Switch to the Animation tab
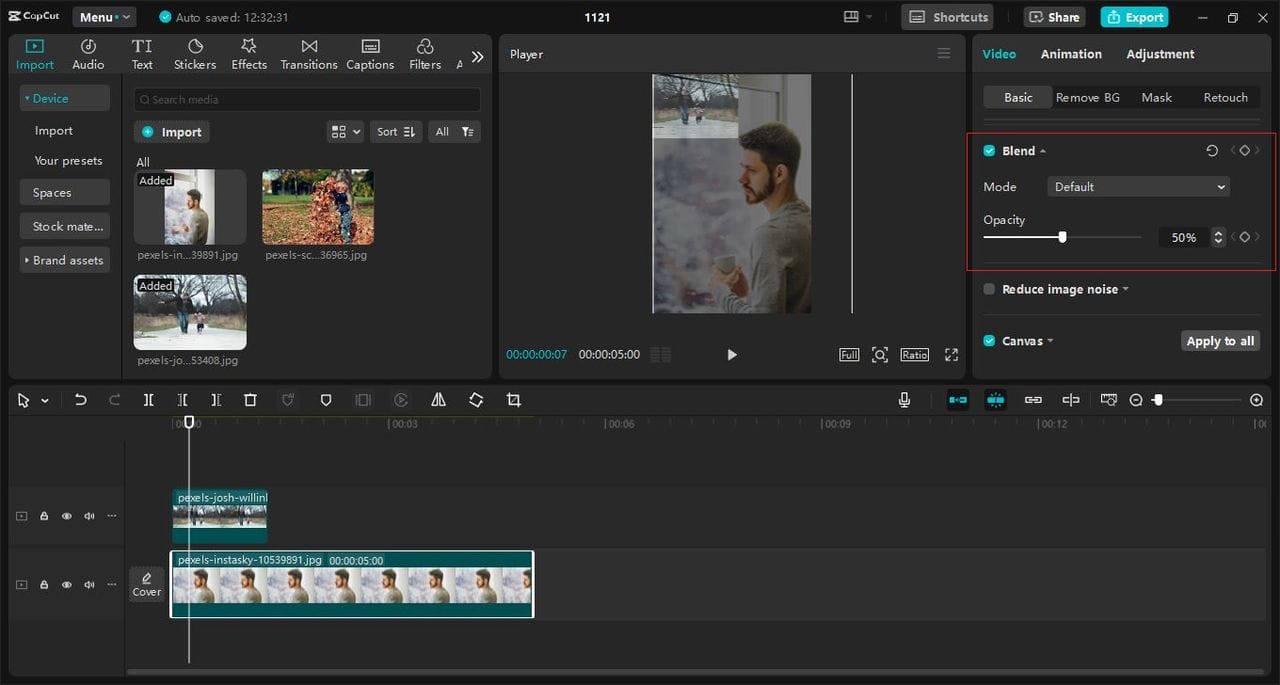 pos(1071,54)
